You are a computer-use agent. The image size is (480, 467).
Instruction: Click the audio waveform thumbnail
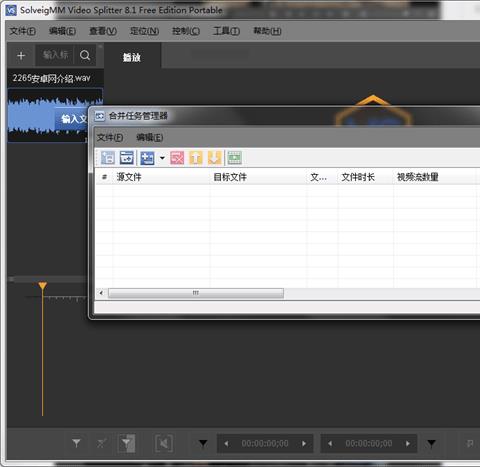pyautogui.click(x=48, y=115)
